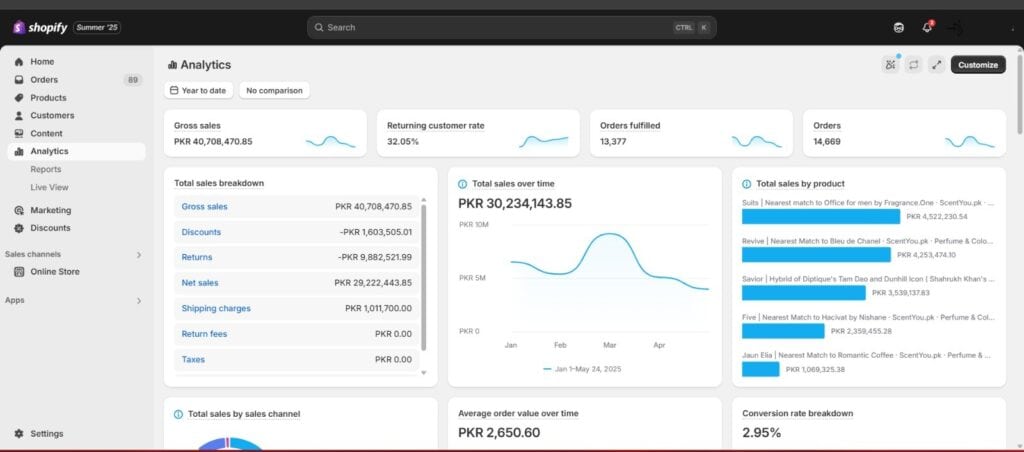The height and width of the screenshot is (452, 1024).
Task: Expand analytics to fullscreen view
Action: pos(936,65)
